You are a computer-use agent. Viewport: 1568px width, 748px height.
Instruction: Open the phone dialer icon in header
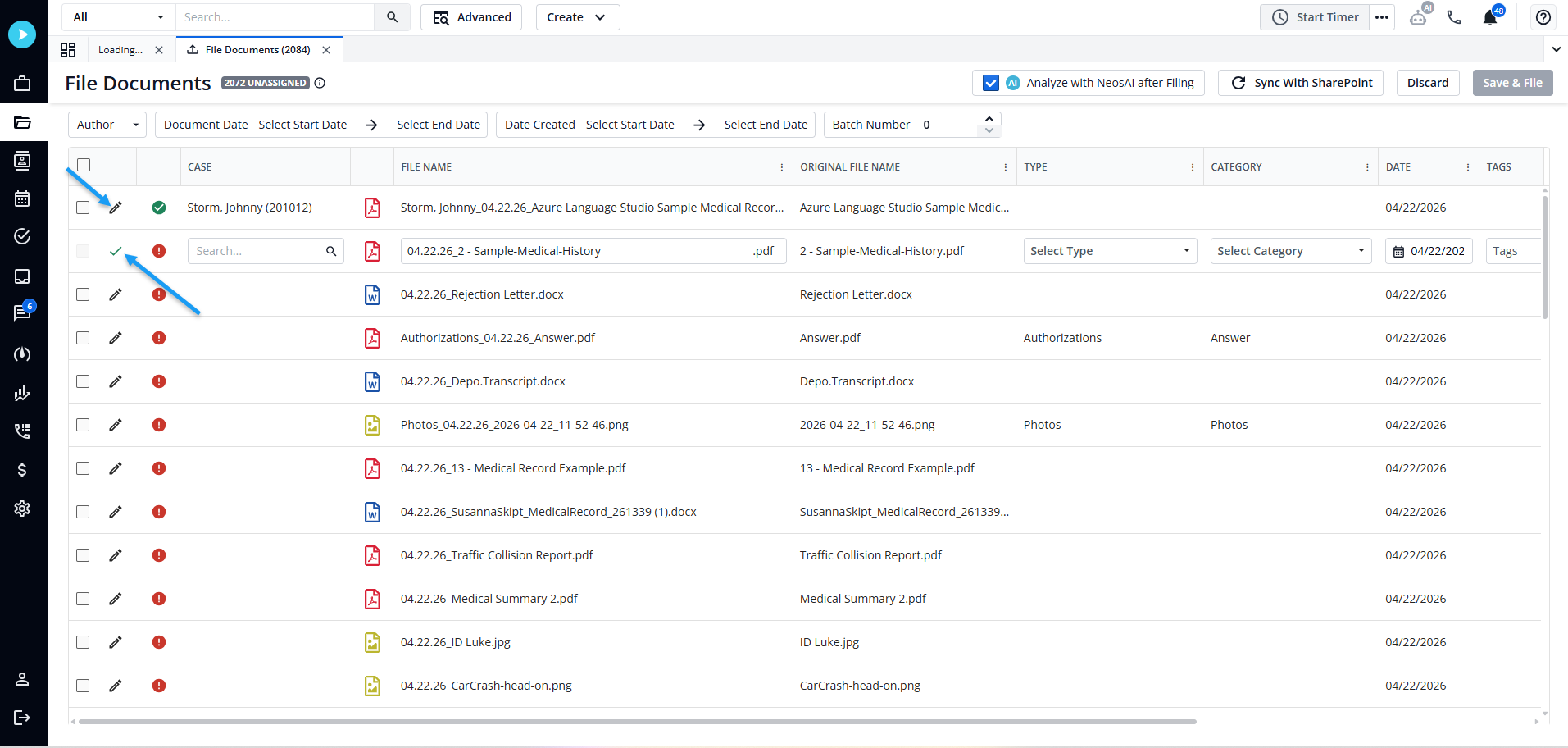[x=1454, y=17]
